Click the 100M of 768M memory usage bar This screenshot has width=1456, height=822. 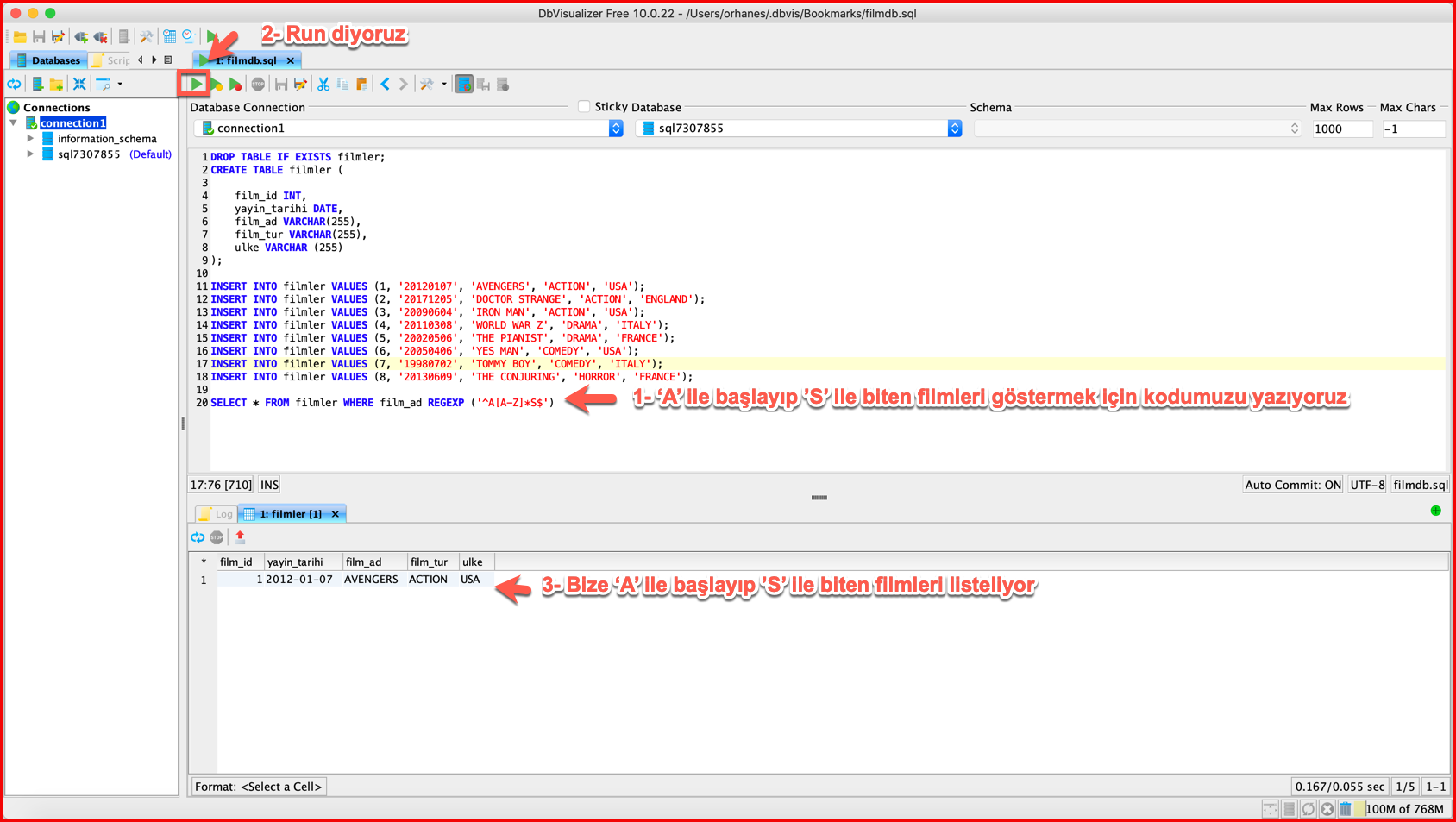(1403, 808)
